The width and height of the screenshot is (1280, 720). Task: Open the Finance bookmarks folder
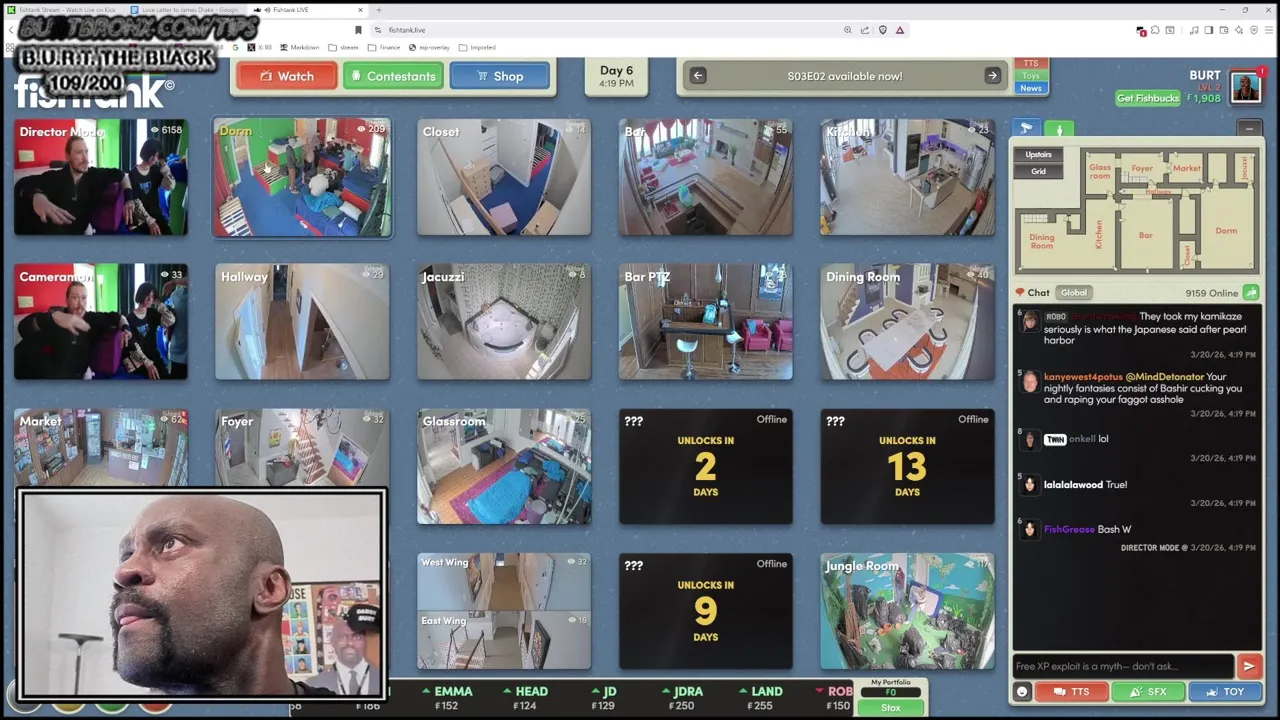pos(384,47)
